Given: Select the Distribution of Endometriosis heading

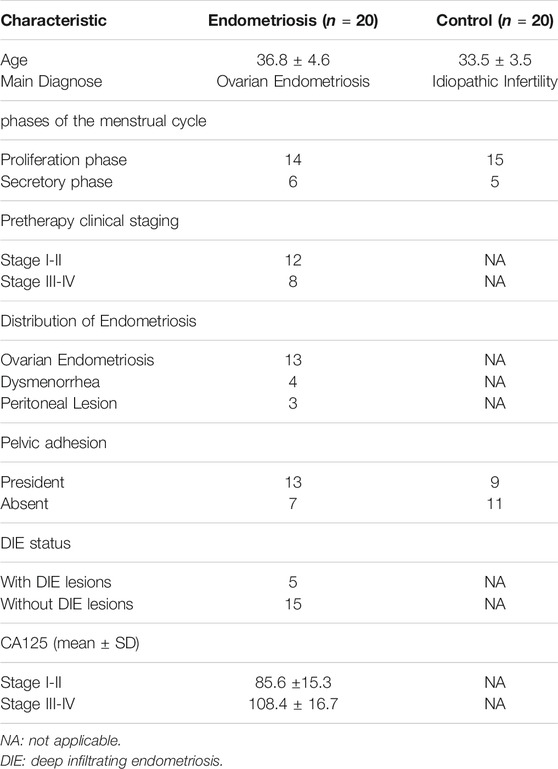Looking at the screenshot, I should click(x=99, y=321).
